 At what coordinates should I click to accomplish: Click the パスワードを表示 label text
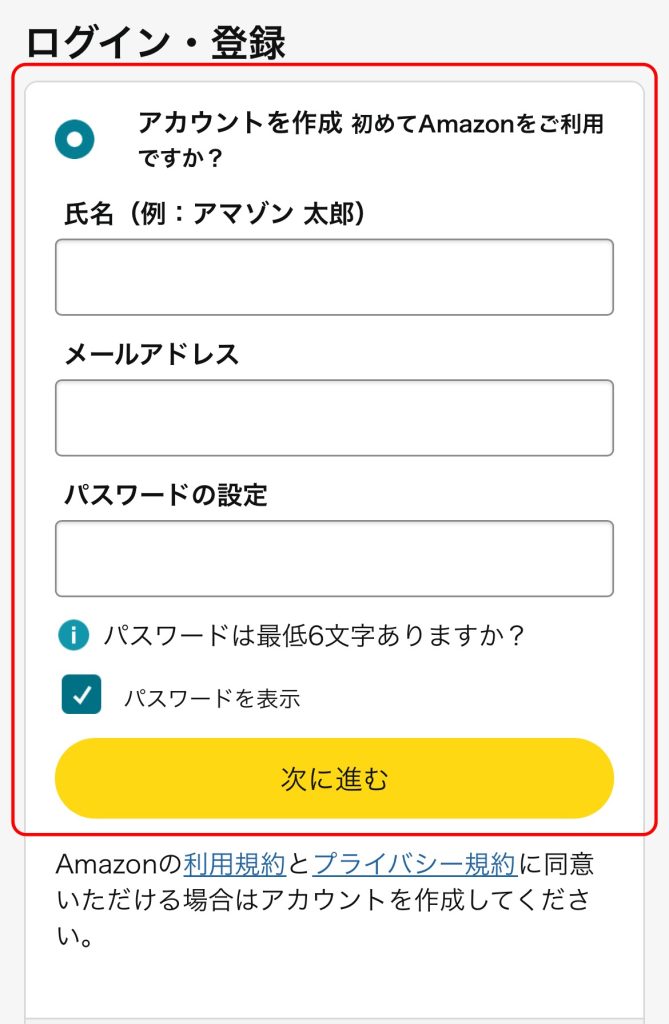point(212,698)
